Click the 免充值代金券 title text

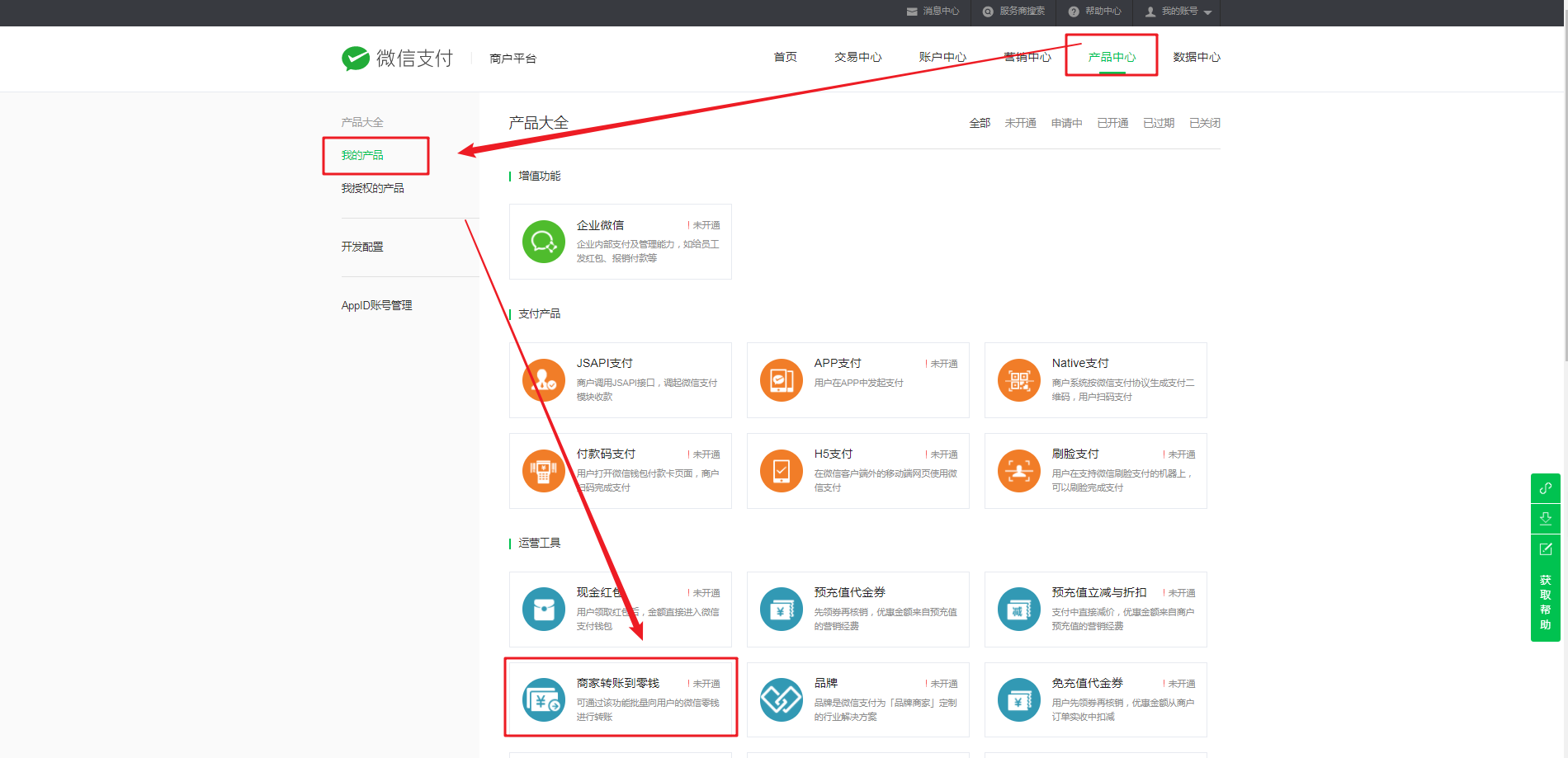[1088, 683]
